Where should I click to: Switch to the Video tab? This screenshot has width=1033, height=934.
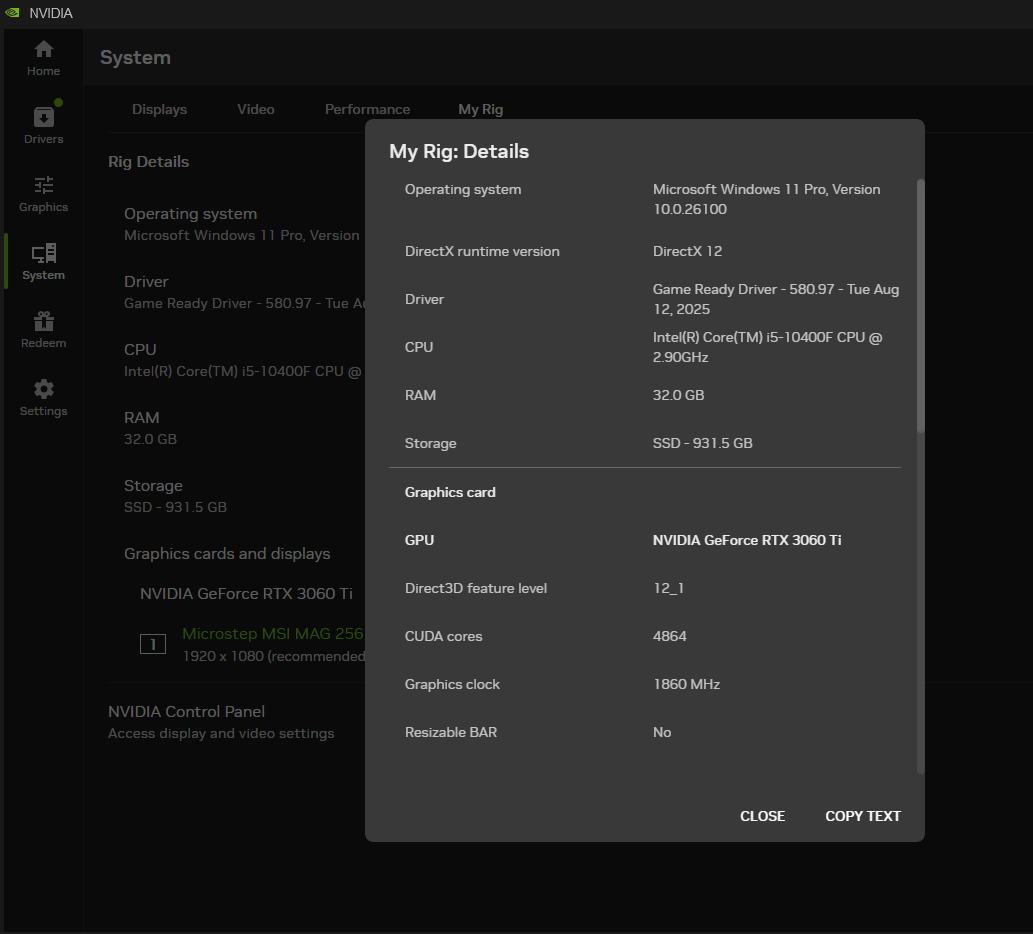[255, 109]
